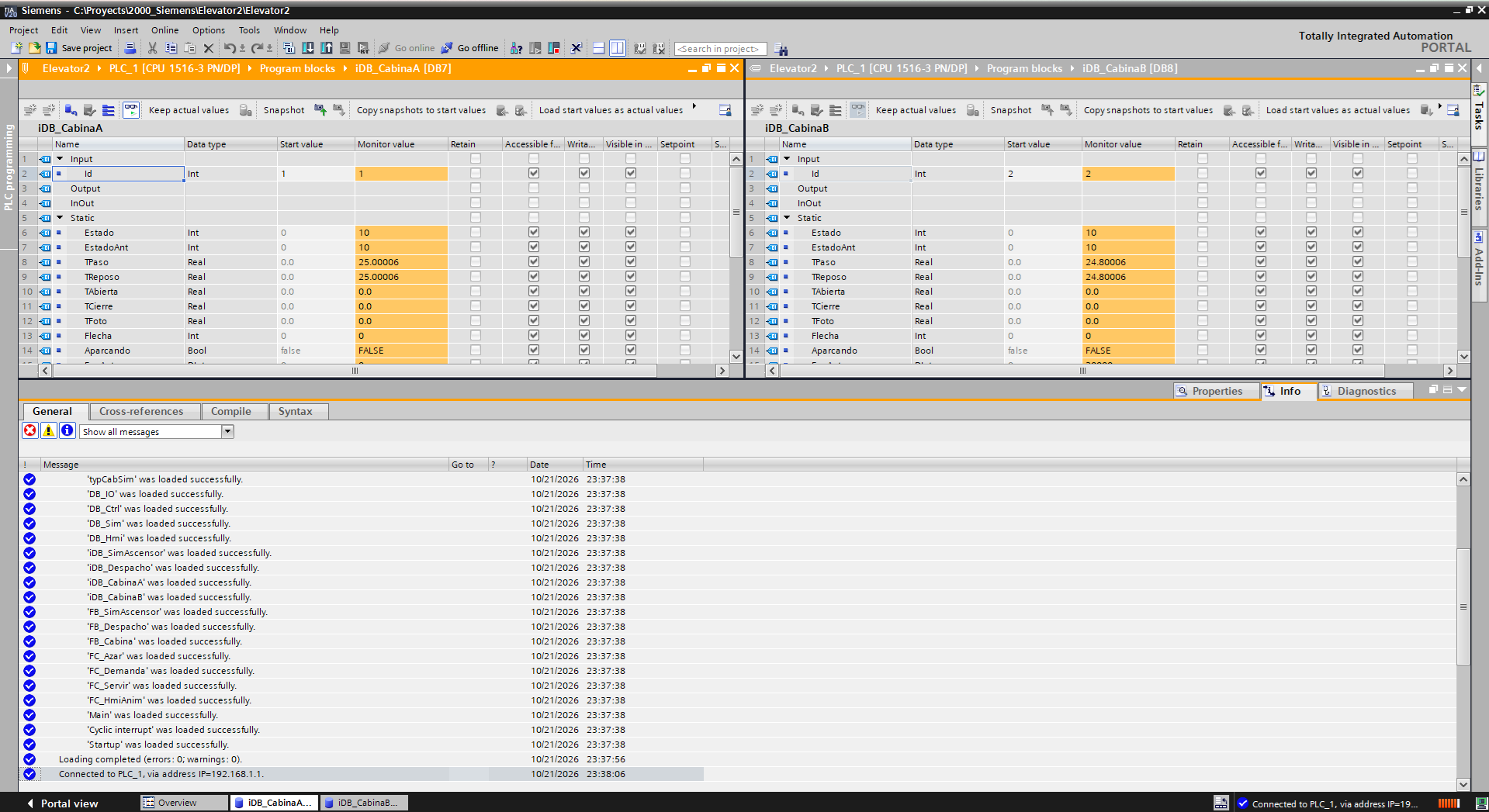Open the Diagnostics tab

pos(1366,391)
